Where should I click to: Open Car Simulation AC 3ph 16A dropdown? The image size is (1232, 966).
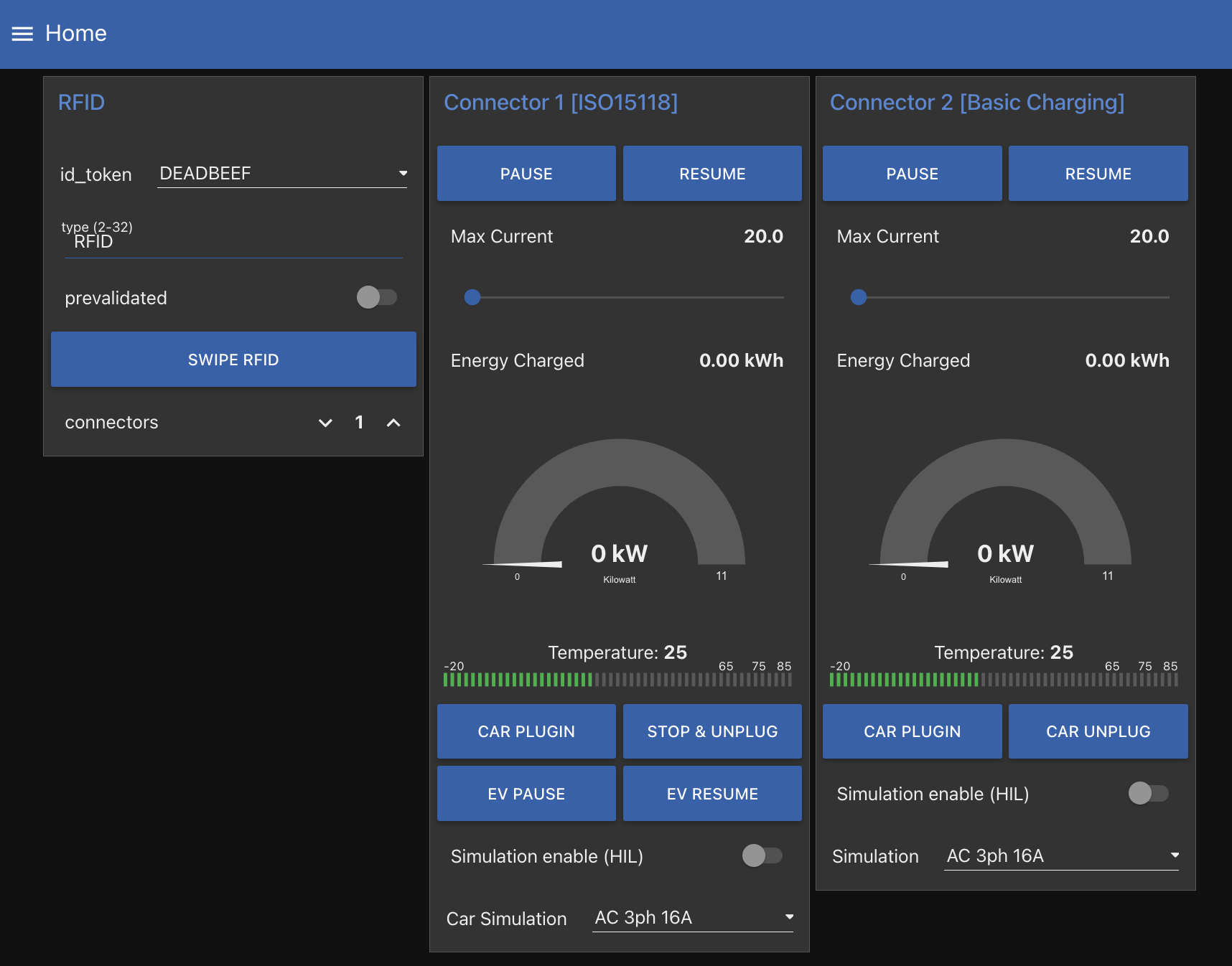coord(693,918)
